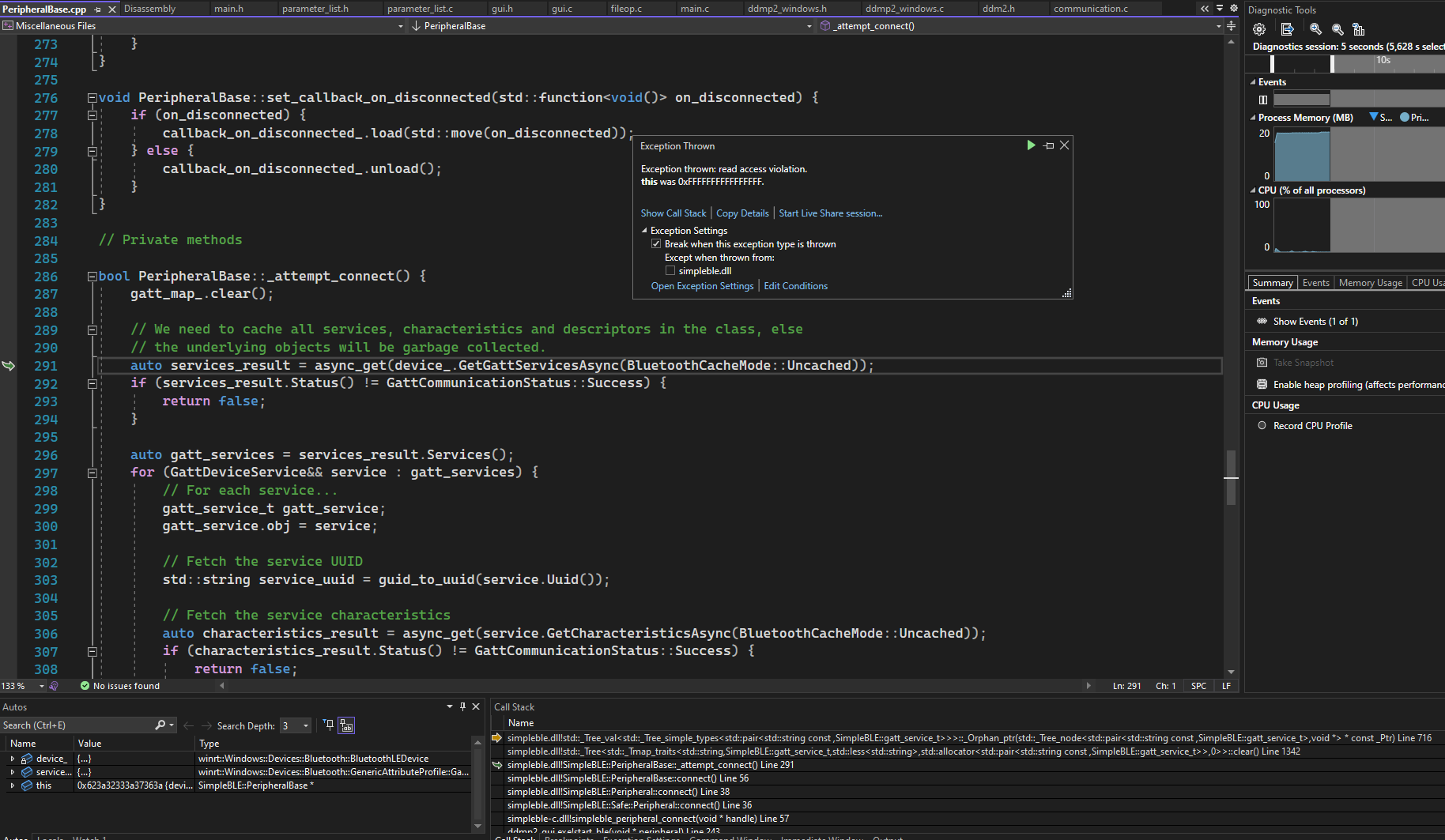1445x840 pixels.
Task: Continue execution from Exception Thrown popup
Action: (x=1031, y=145)
